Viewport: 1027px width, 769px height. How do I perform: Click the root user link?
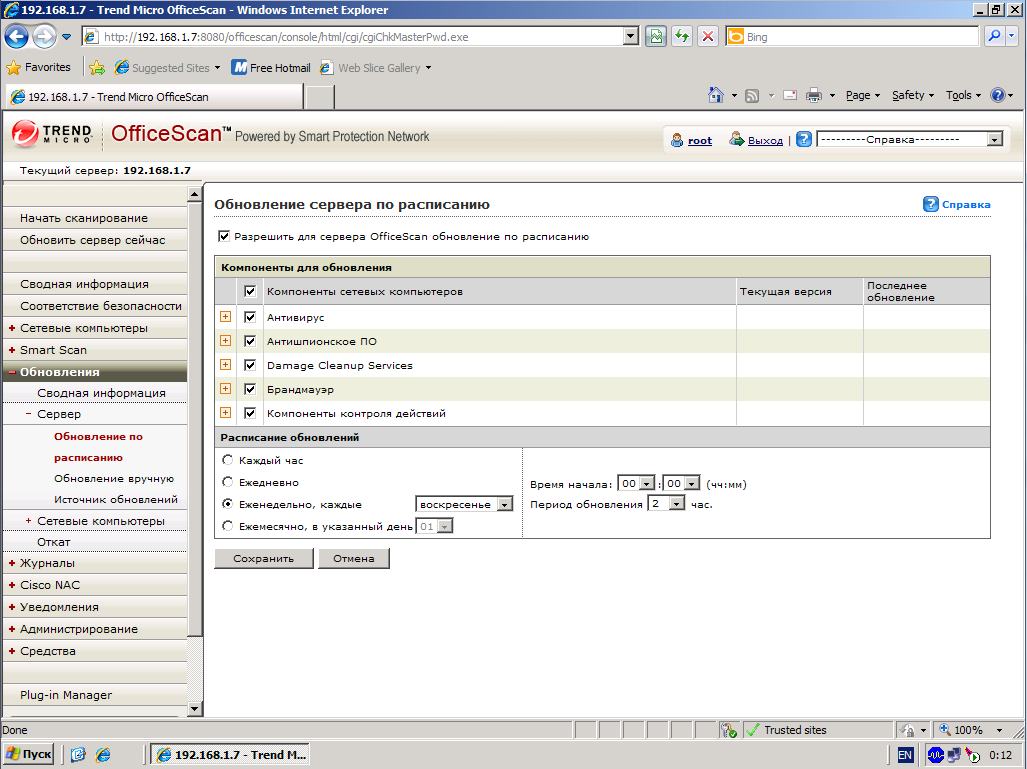(x=700, y=140)
